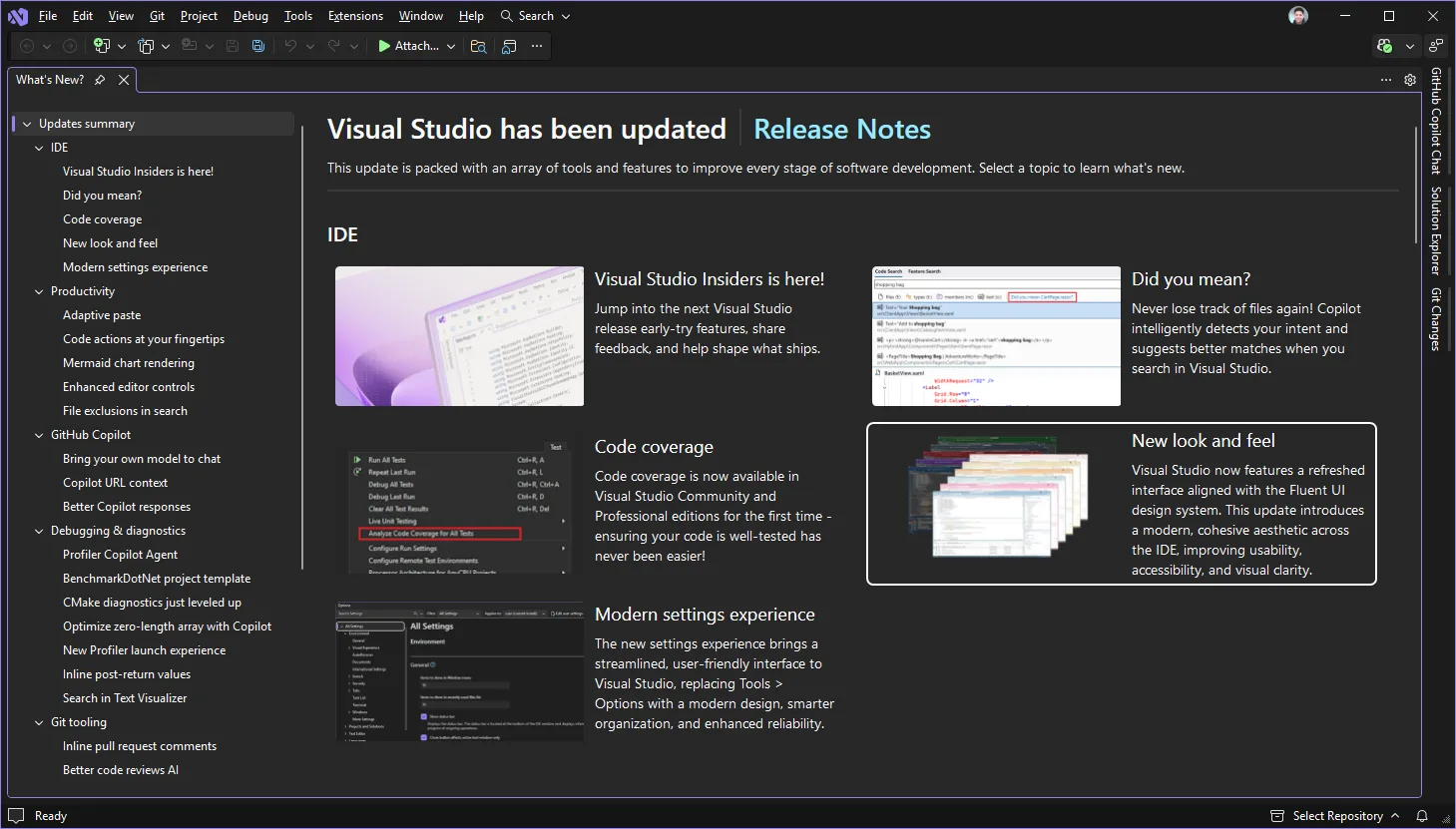Click the back navigation arrow icon
Screen dimensions: 1456x829
coord(27,46)
